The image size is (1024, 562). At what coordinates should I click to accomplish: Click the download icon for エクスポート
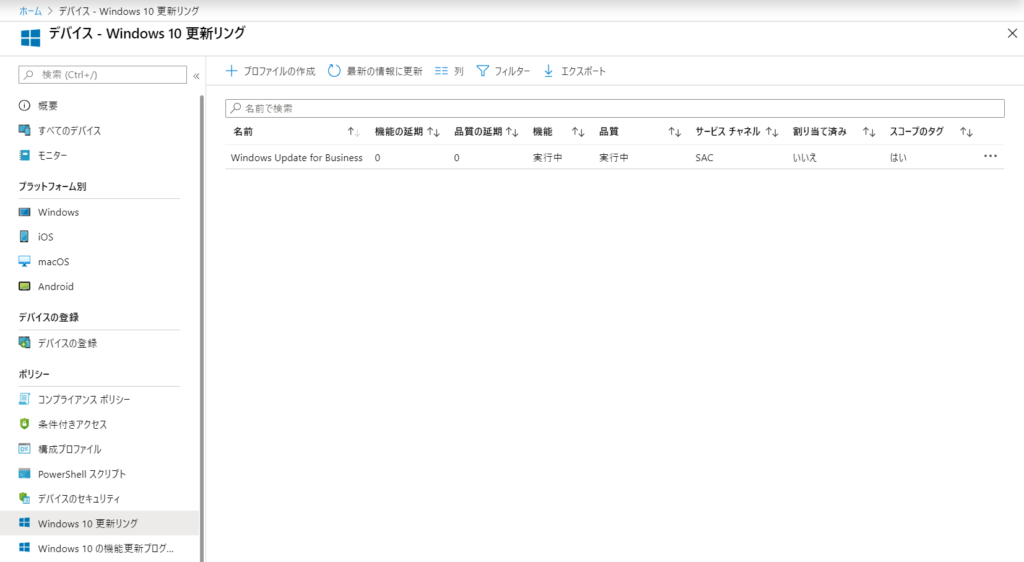[549, 70]
